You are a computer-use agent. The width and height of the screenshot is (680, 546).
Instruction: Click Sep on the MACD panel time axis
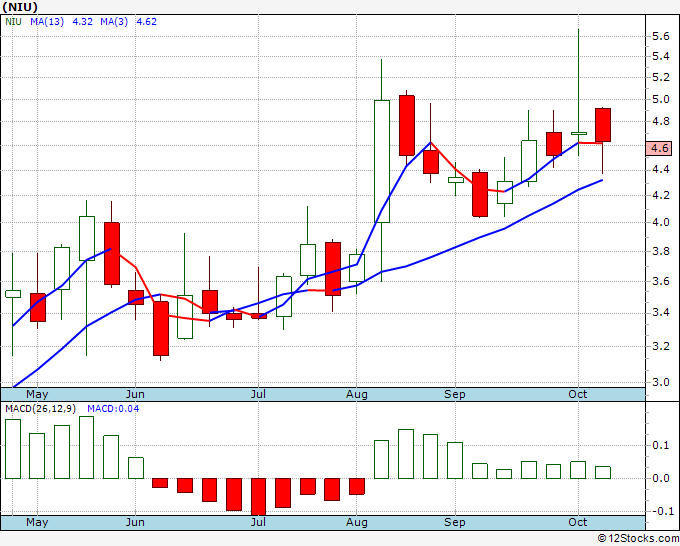(x=454, y=522)
